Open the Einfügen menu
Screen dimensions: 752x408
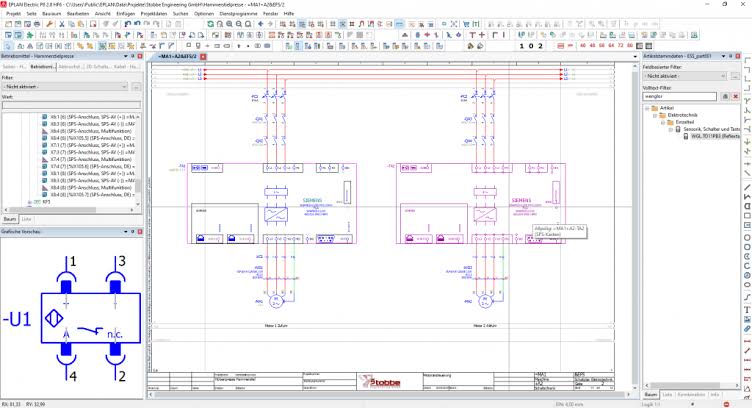(x=125, y=14)
